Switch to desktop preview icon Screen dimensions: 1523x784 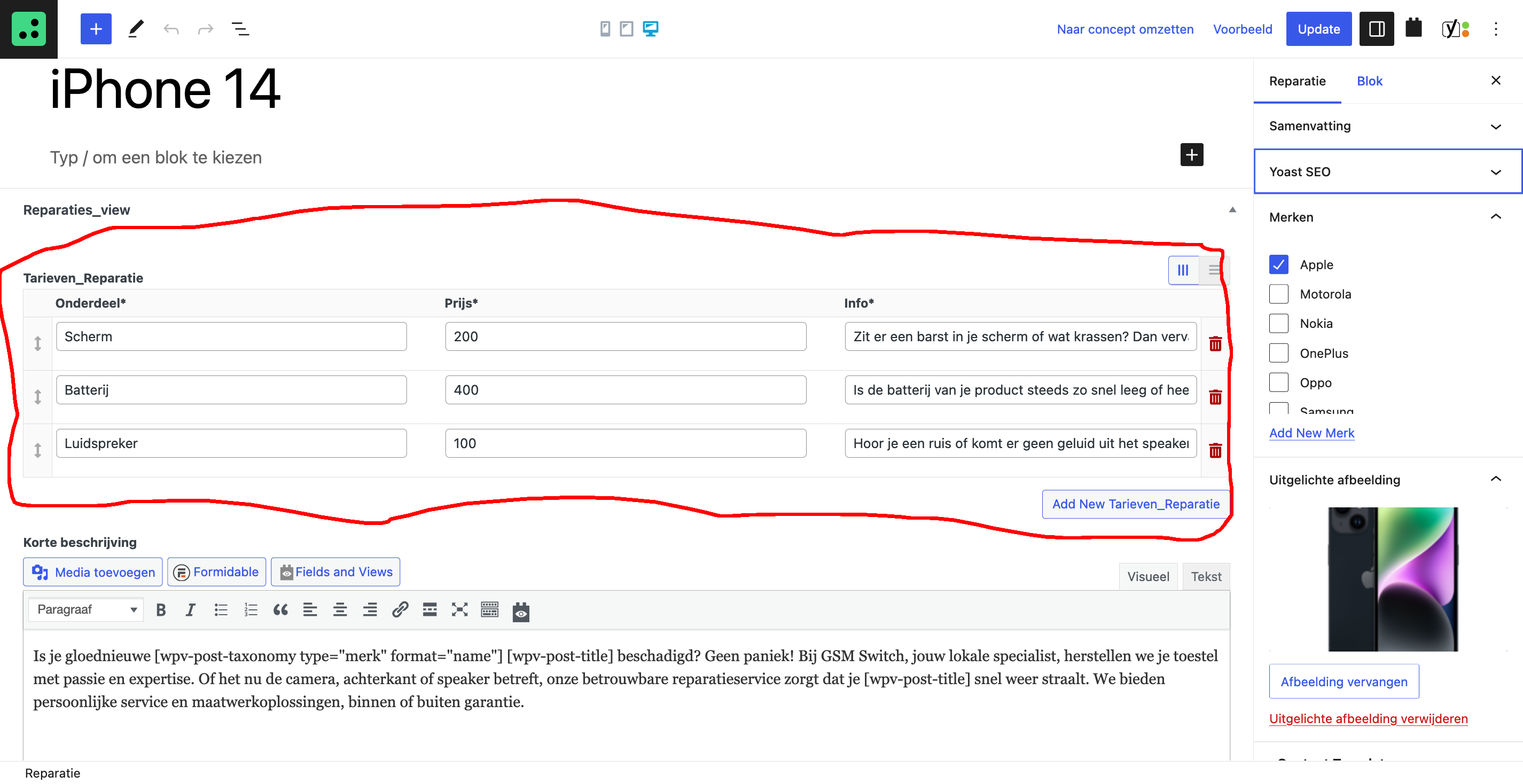650,28
